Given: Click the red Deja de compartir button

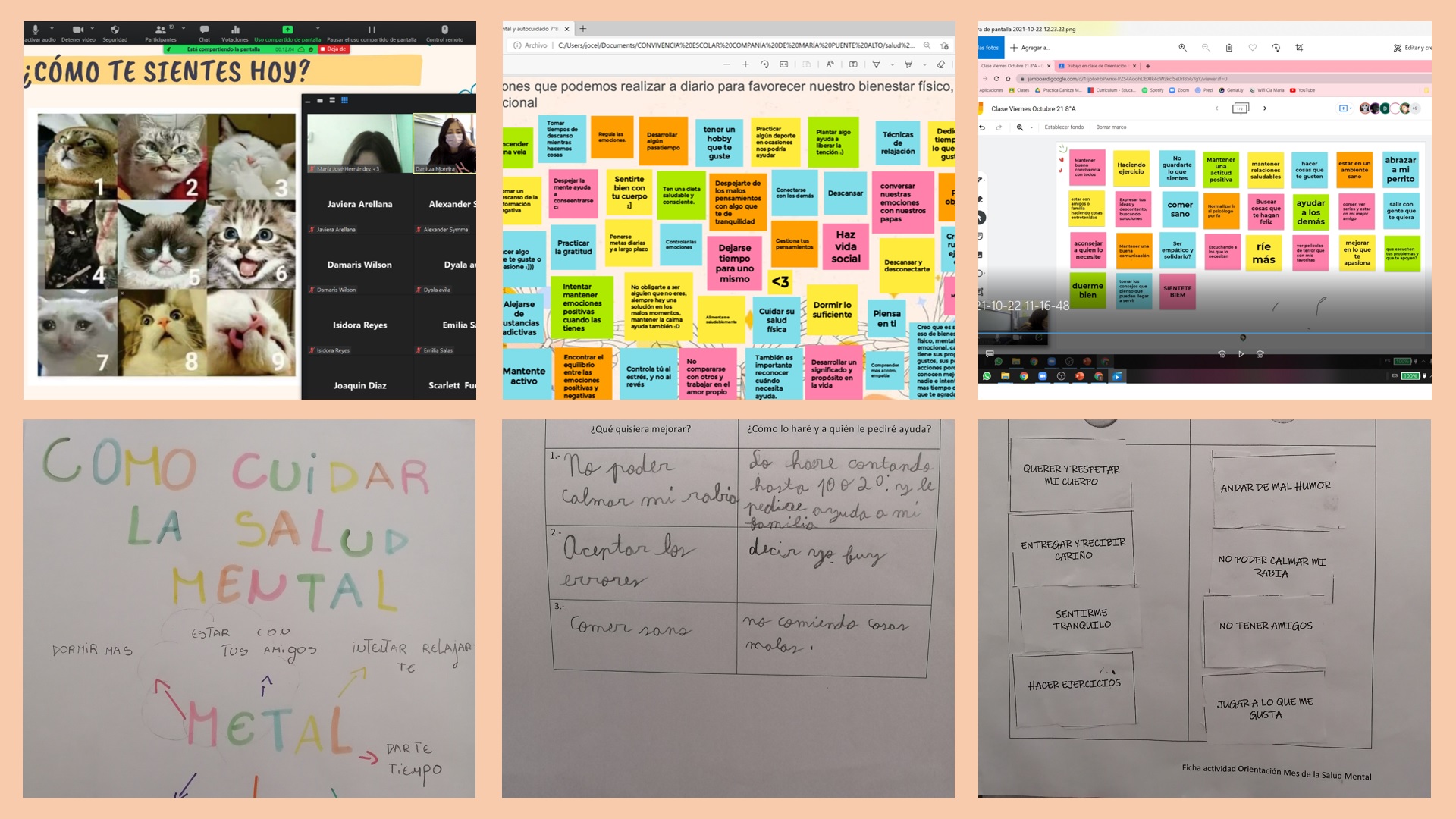Looking at the screenshot, I should coord(333,49).
